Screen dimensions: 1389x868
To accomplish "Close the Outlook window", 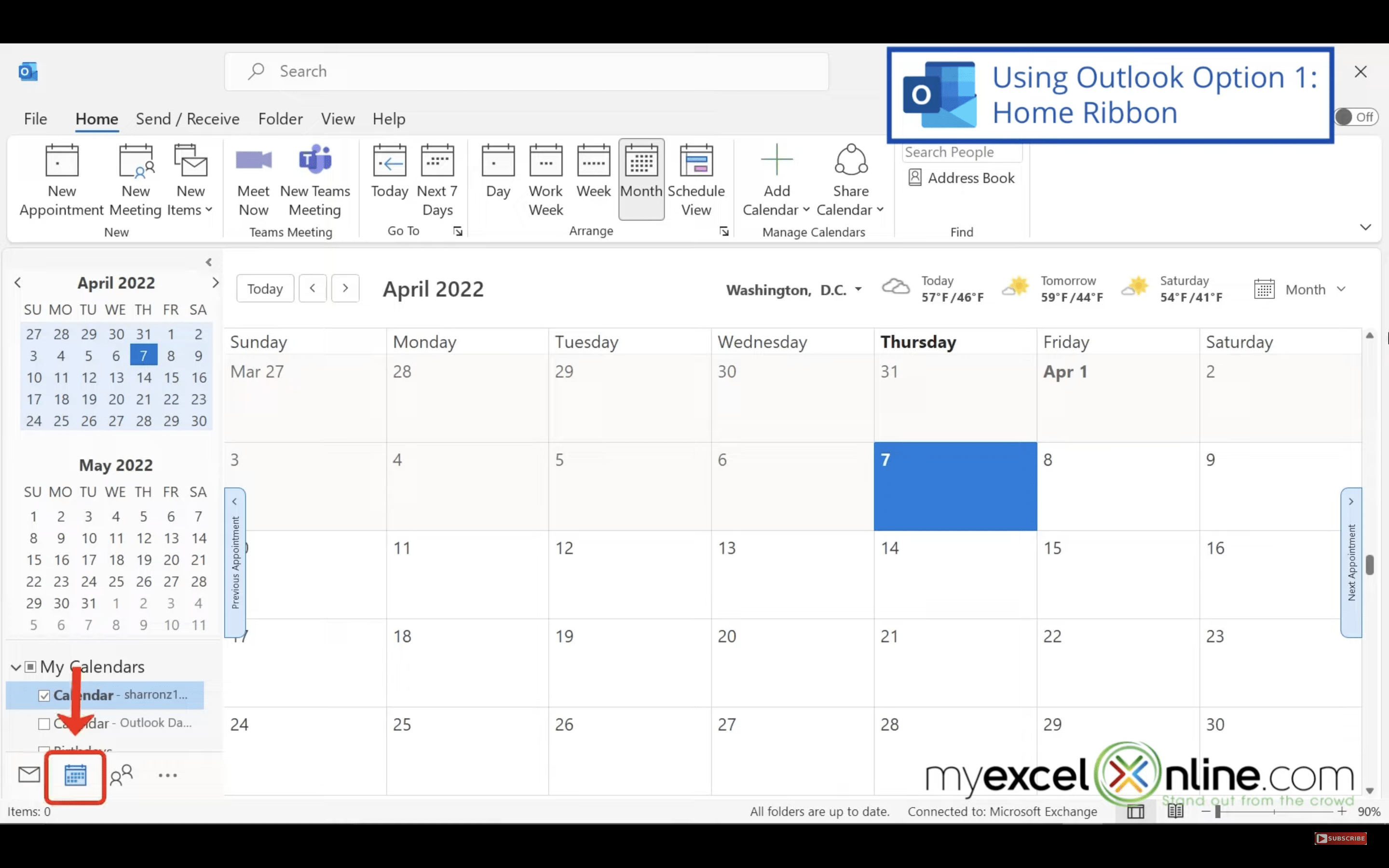I will pyautogui.click(x=1360, y=72).
